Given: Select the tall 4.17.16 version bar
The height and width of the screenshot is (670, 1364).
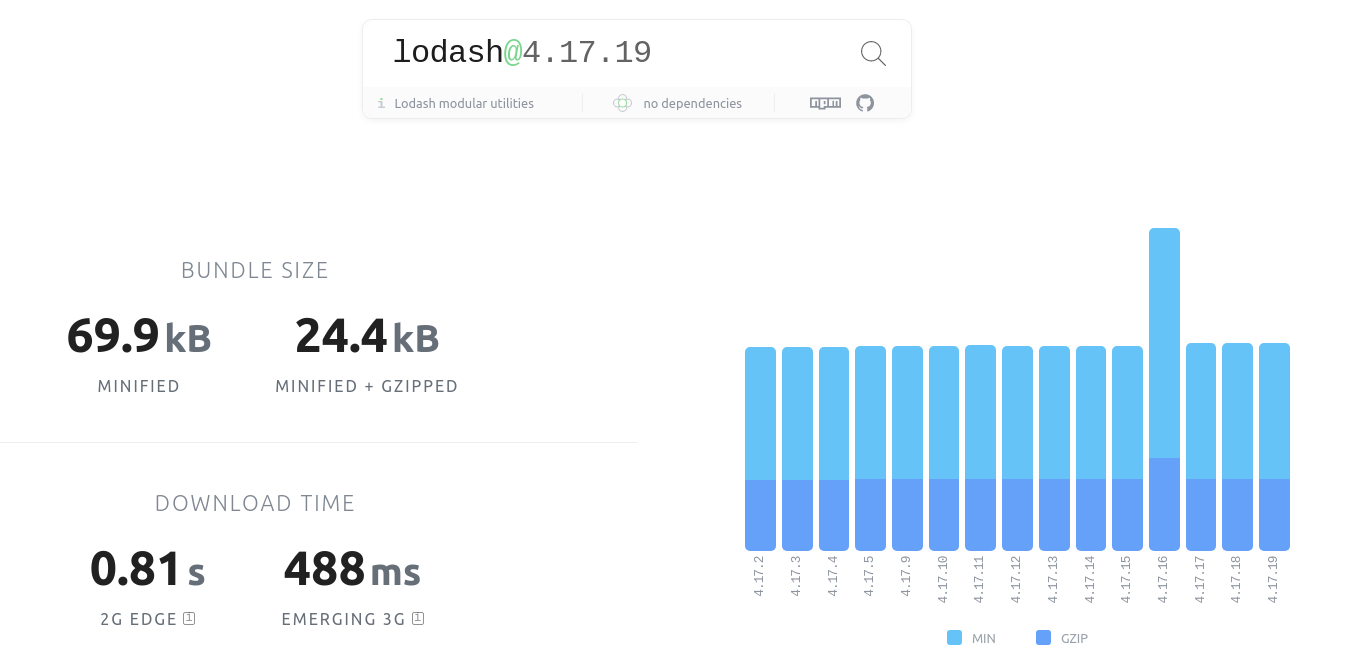Looking at the screenshot, I should coord(1164,389).
